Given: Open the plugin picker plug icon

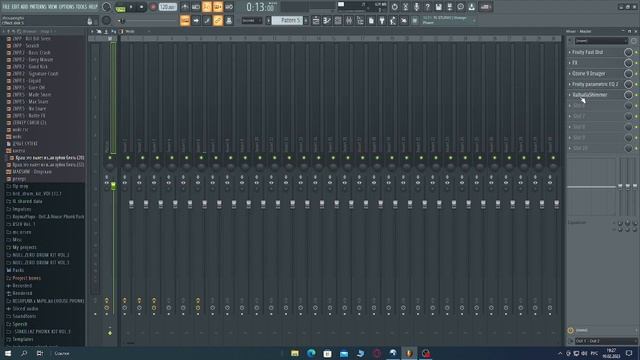Looking at the screenshot, I should [x=382, y=20].
